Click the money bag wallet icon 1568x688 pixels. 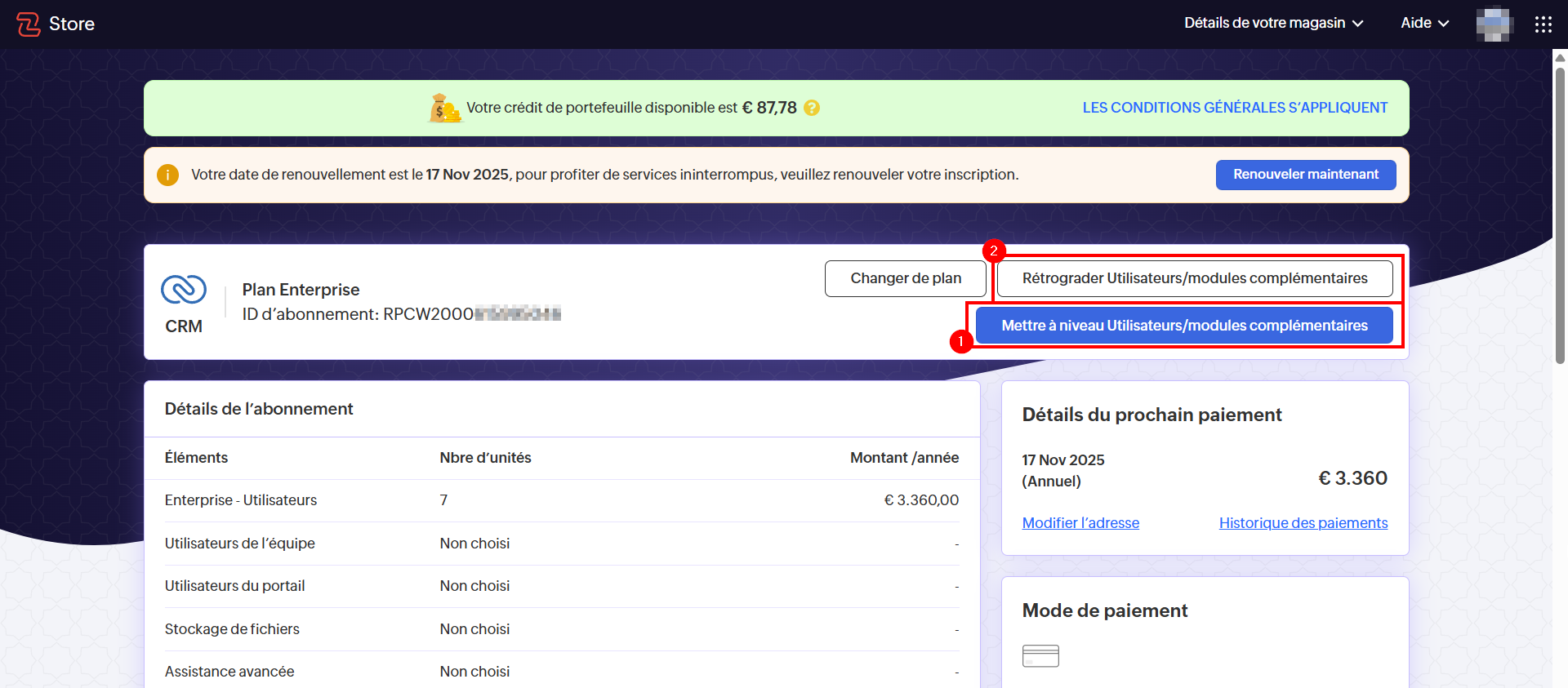click(444, 108)
